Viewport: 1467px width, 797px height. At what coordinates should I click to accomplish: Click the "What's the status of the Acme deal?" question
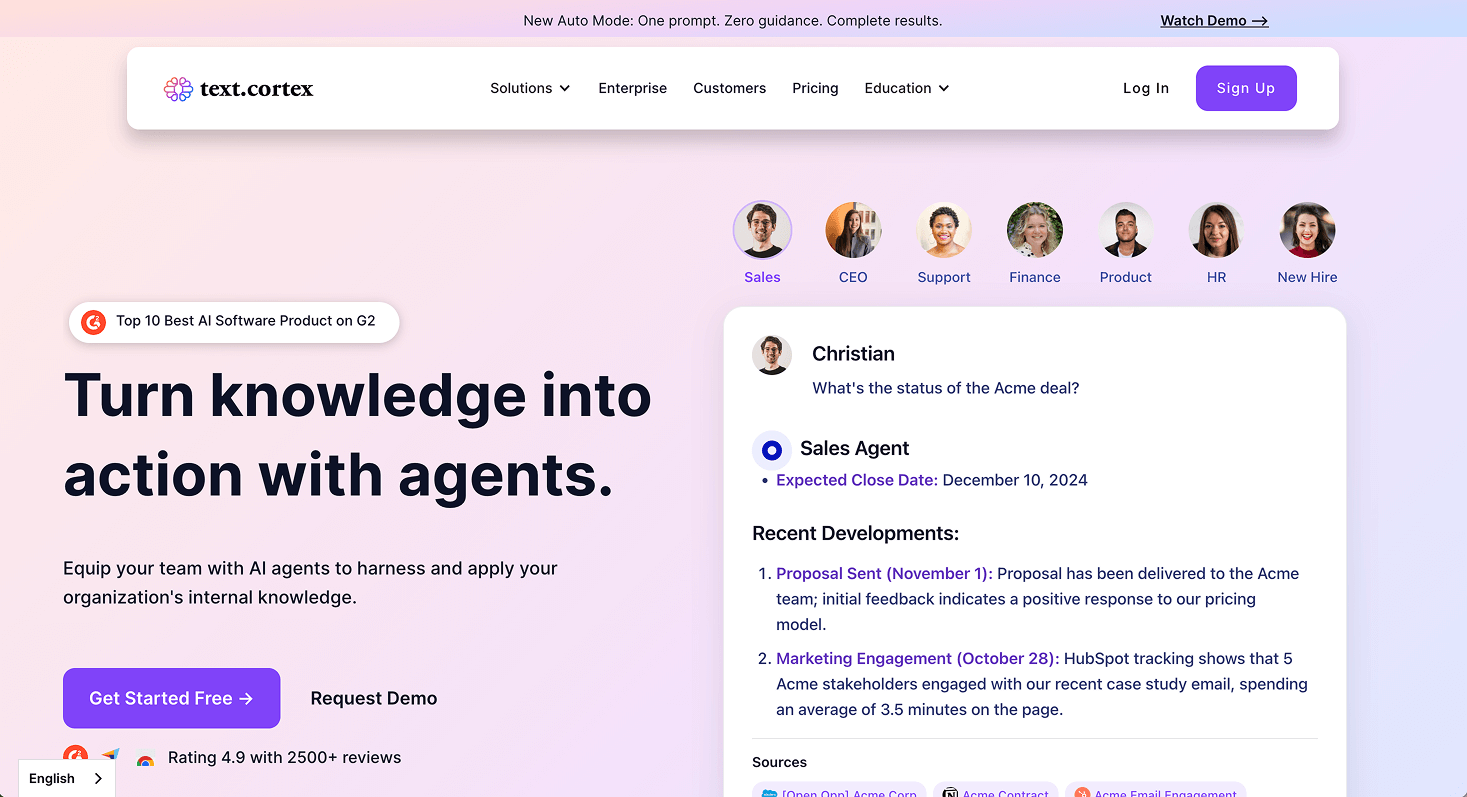click(946, 388)
